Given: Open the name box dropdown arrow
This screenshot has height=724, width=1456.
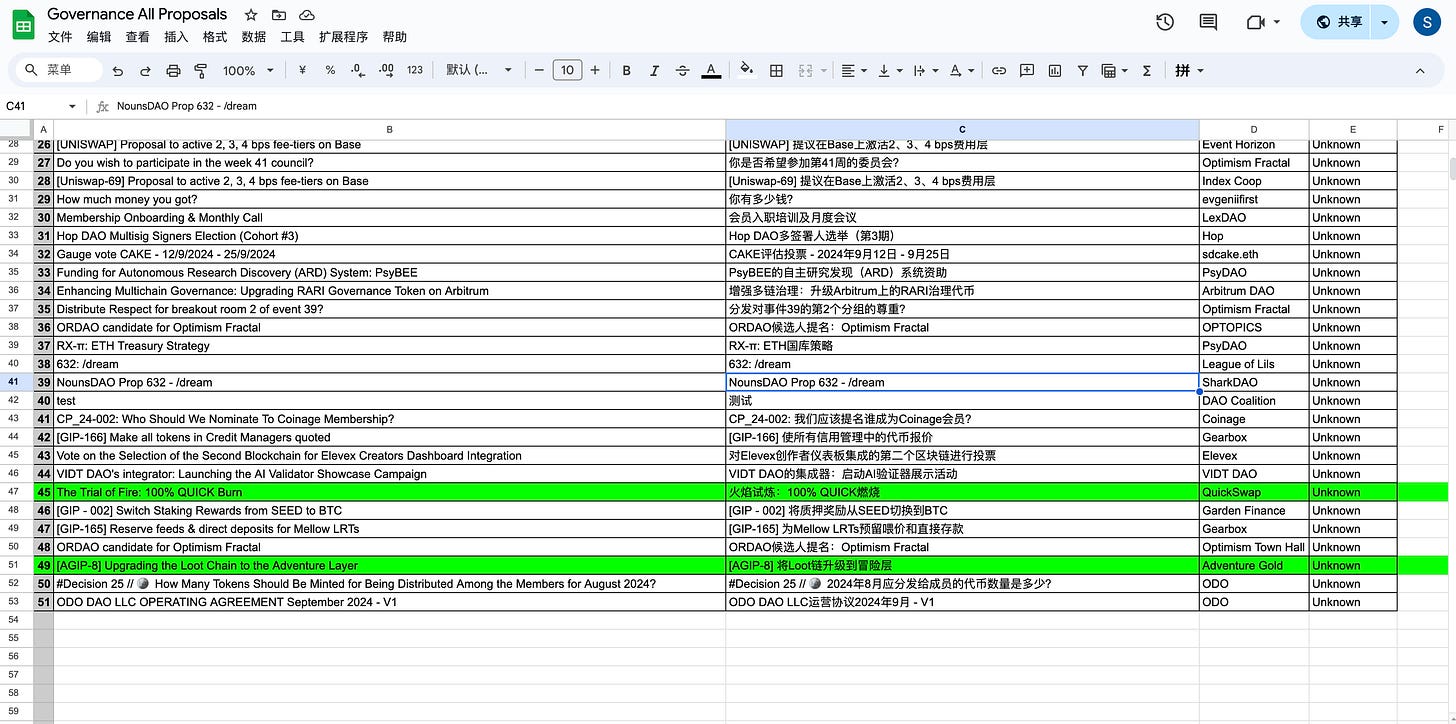Looking at the screenshot, I should pyautogui.click(x=72, y=106).
